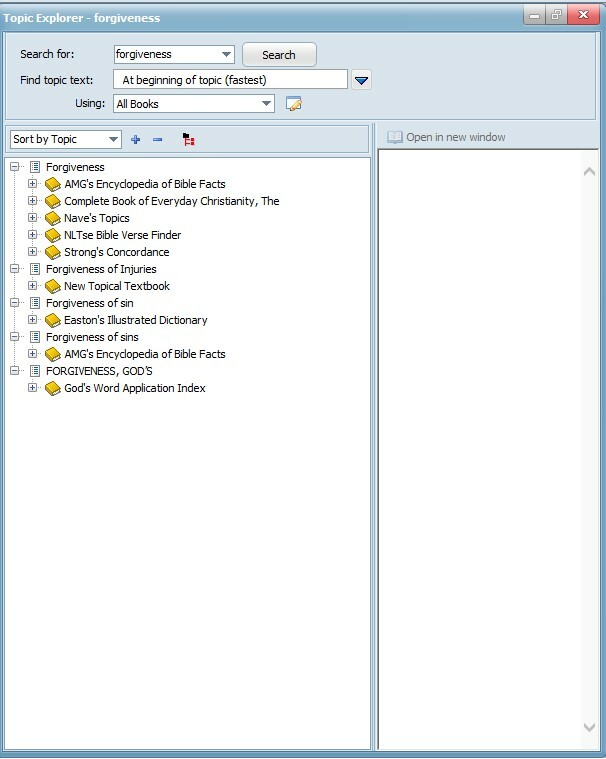Click the blue minus collapse-all icon

click(x=157, y=140)
